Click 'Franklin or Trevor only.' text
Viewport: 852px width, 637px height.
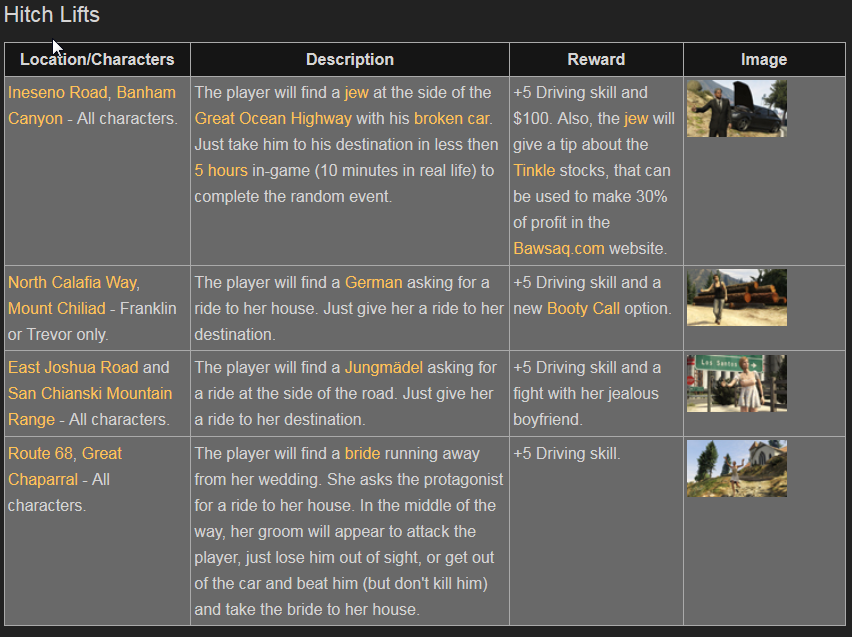[92, 322]
